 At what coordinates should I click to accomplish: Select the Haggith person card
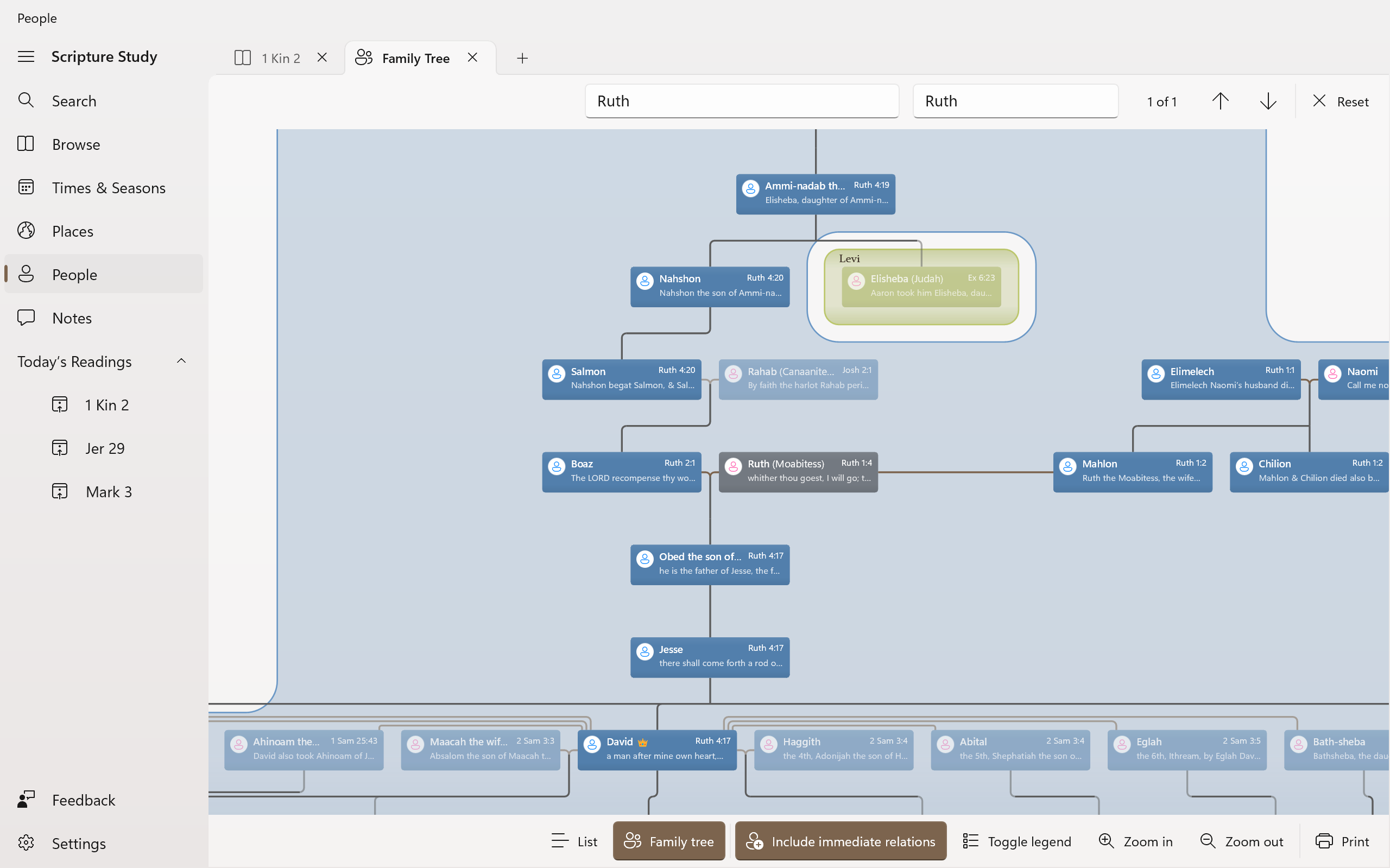click(833, 750)
